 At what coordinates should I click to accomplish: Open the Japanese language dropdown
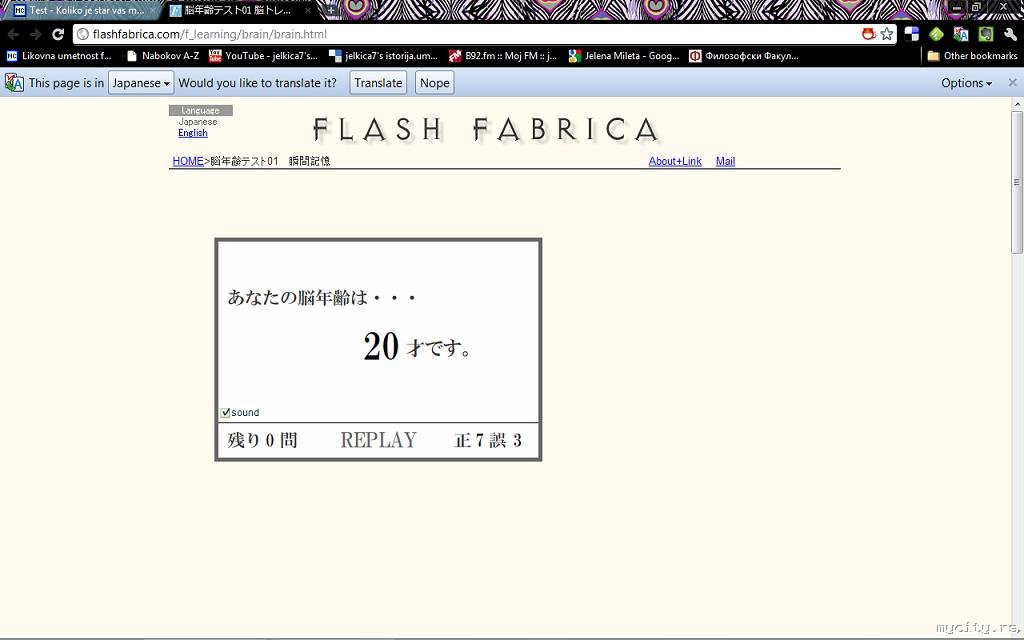(x=140, y=83)
